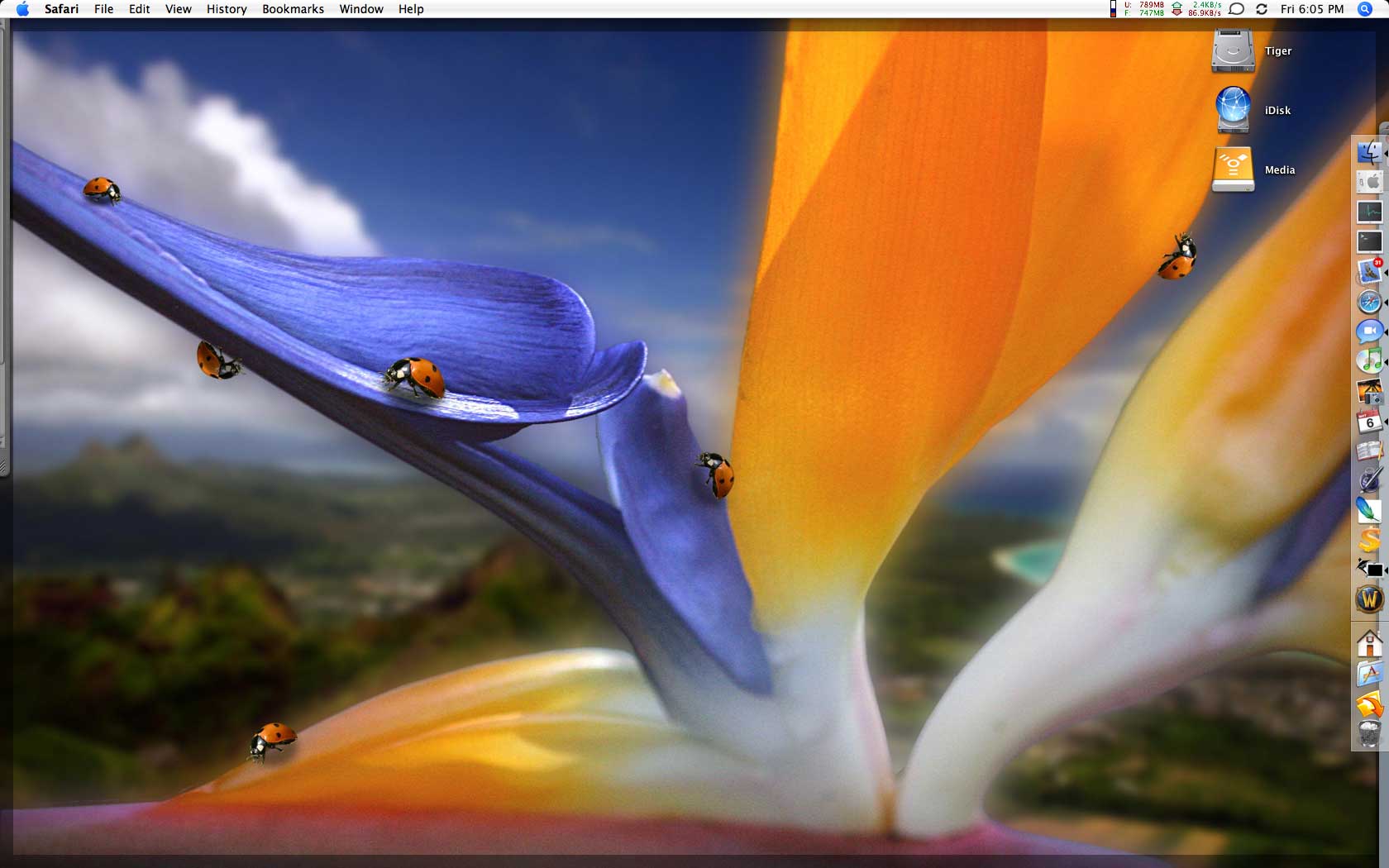Open iChat from the Dock

pos(1370,331)
